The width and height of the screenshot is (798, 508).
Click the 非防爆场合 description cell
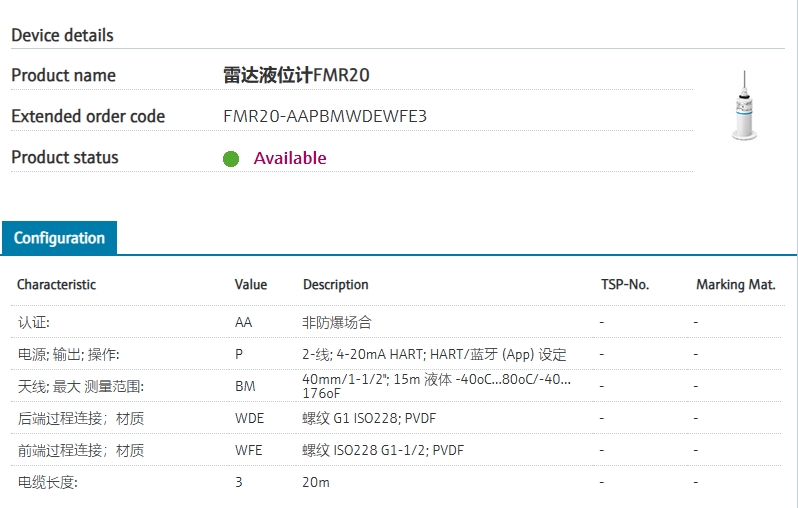pos(337,323)
